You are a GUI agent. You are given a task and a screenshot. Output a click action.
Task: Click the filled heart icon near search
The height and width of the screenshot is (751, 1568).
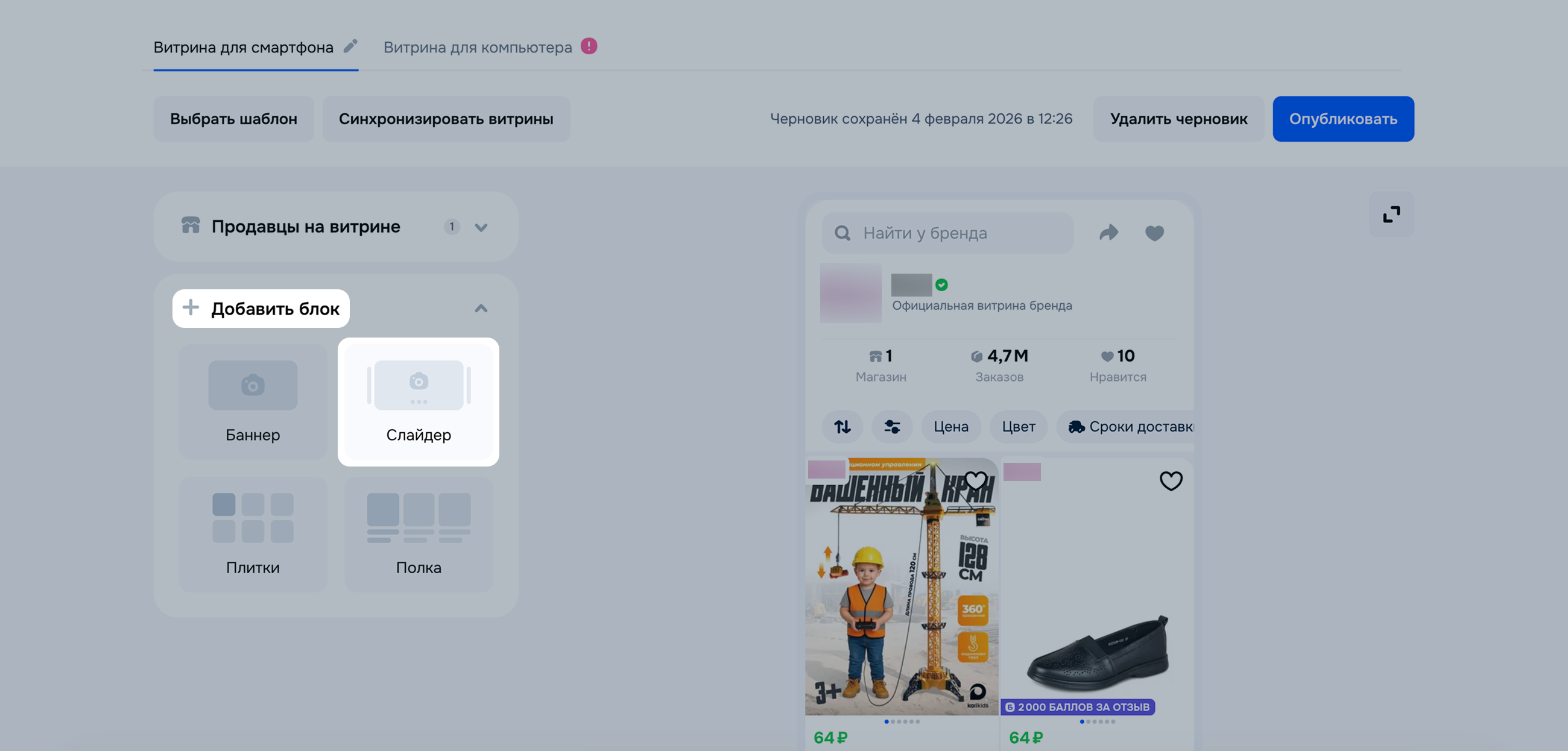[x=1154, y=233]
